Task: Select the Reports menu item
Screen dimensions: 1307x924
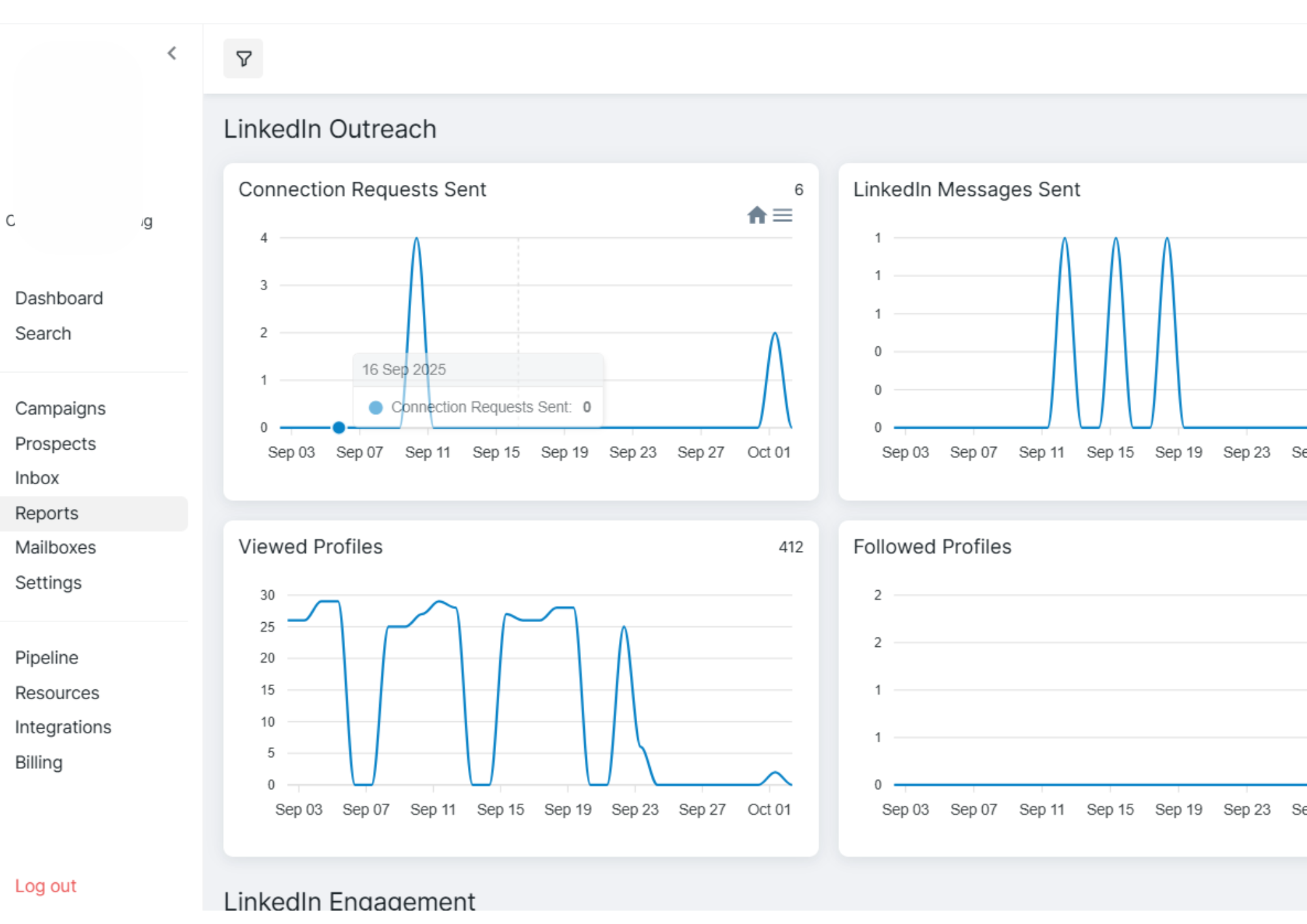Action: [46, 514]
